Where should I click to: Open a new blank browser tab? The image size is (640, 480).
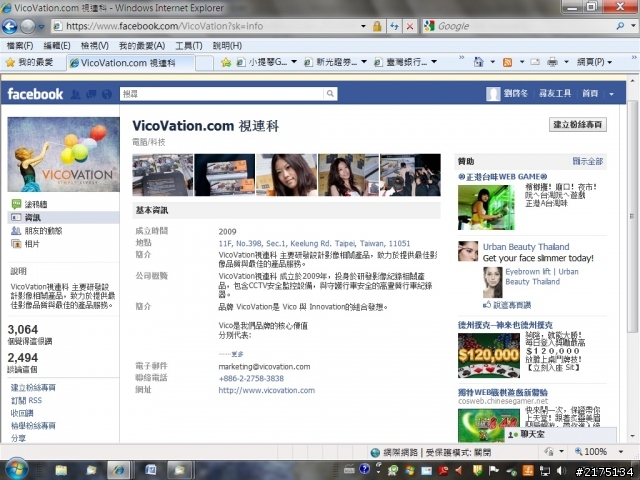pos(204,63)
